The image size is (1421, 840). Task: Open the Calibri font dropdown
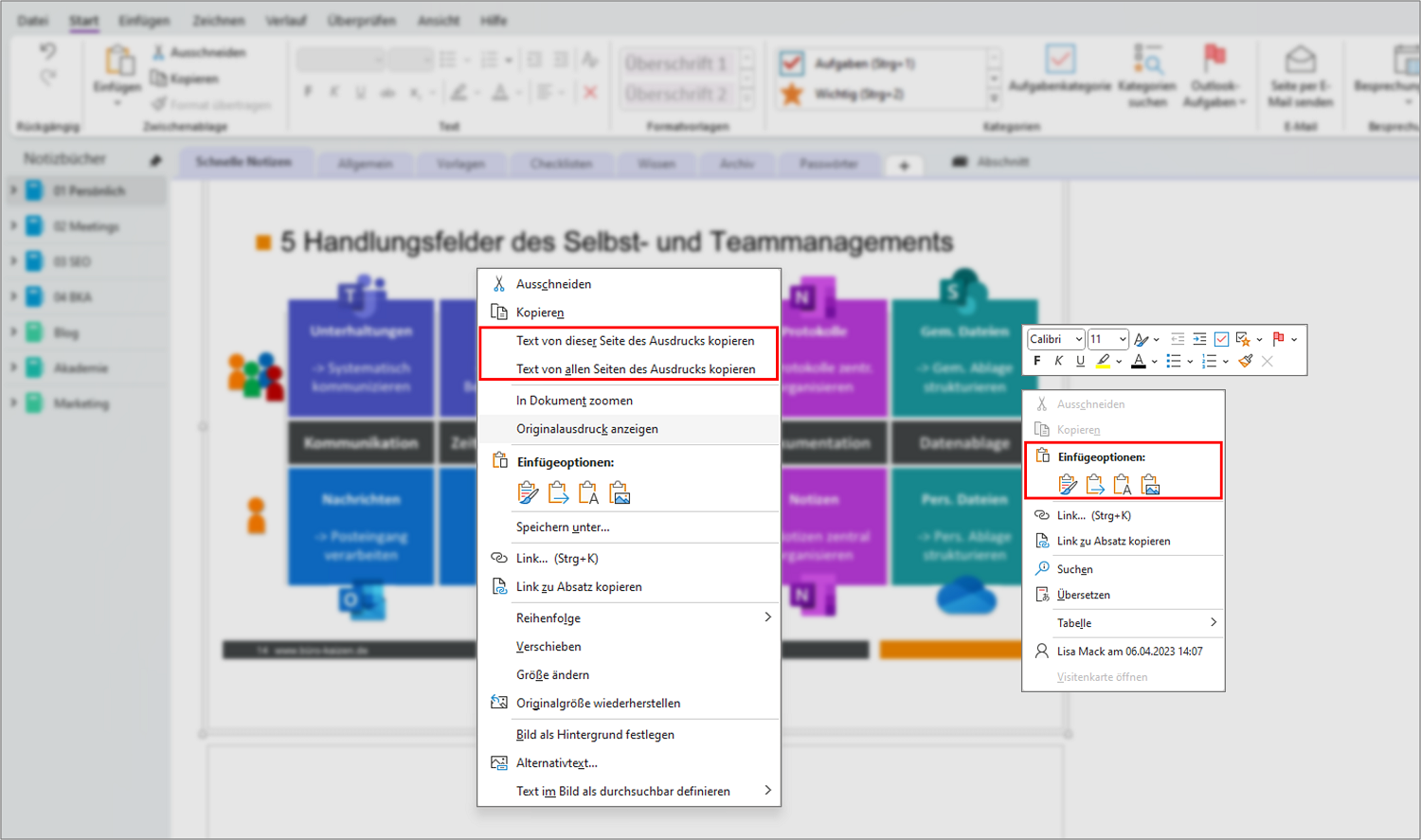coord(1055,339)
